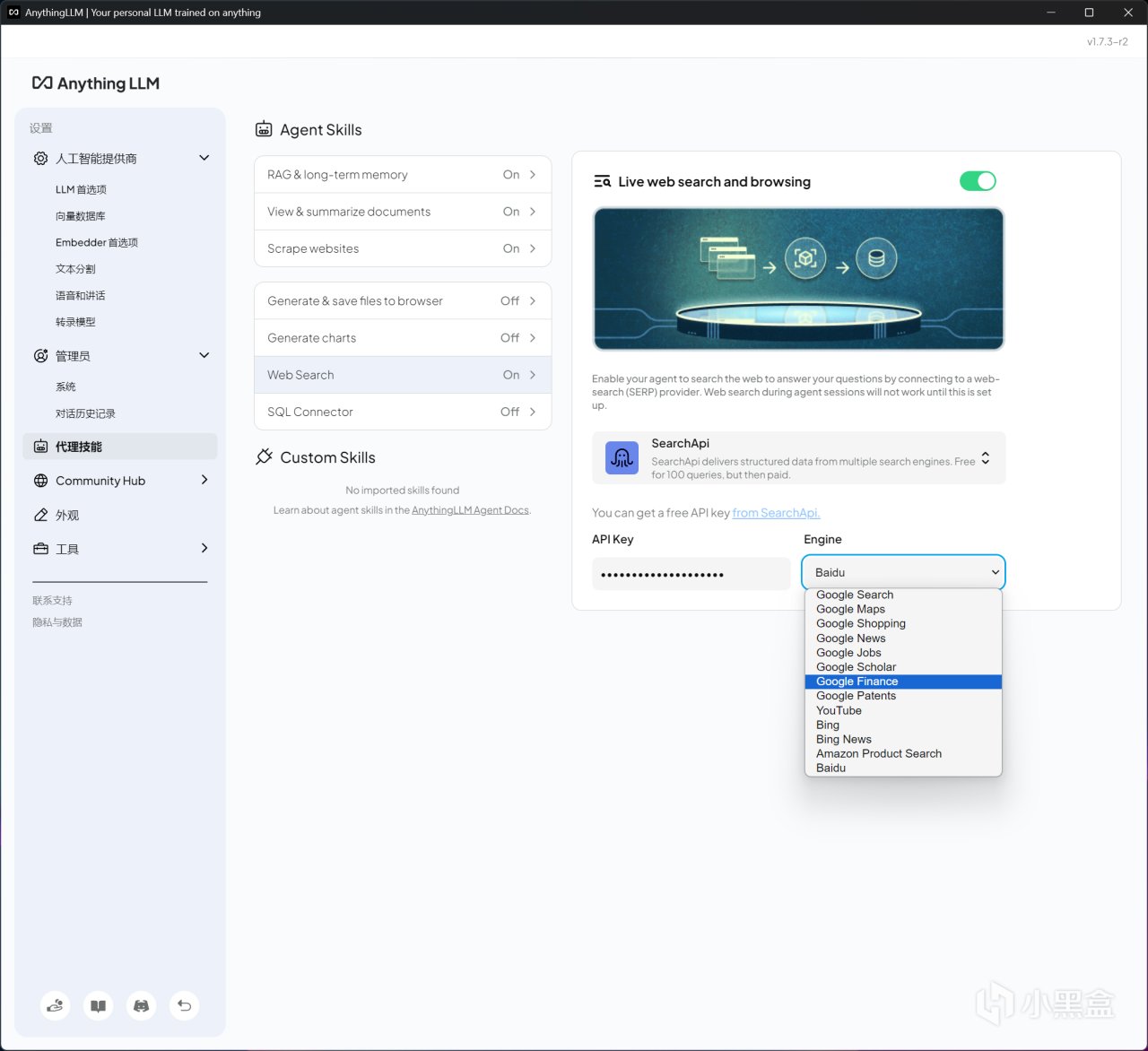Click the SearchApi octopus logo
Image resolution: width=1148 pixels, height=1051 pixels.
tap(622, 458)
